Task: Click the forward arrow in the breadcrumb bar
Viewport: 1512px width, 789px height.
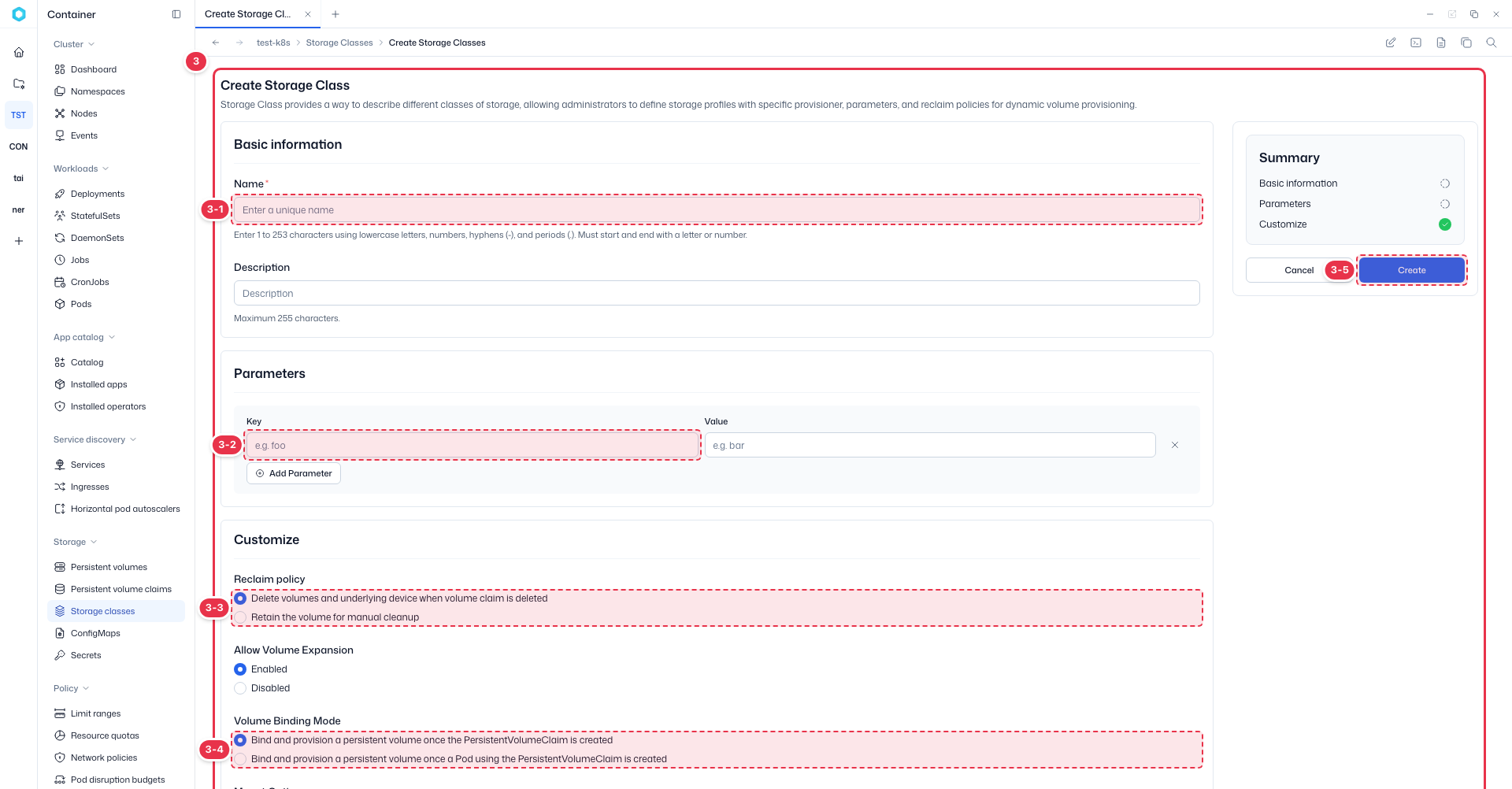Action: tap(239, 43)
